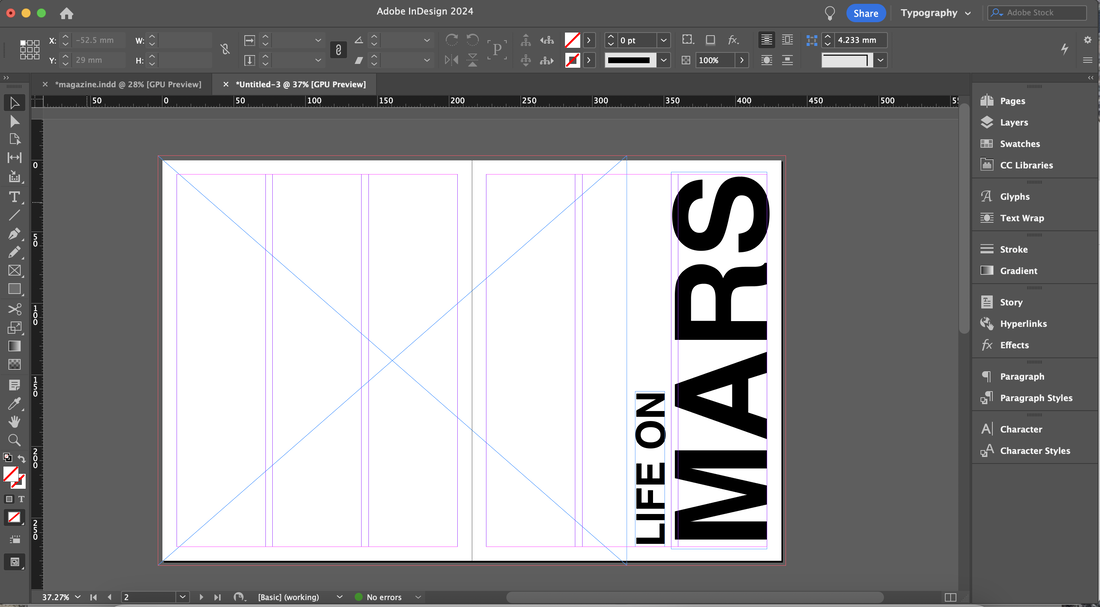Open the Glyphs panel
The width and height of the screenshot is (1100, 607).
[1014, 197]
